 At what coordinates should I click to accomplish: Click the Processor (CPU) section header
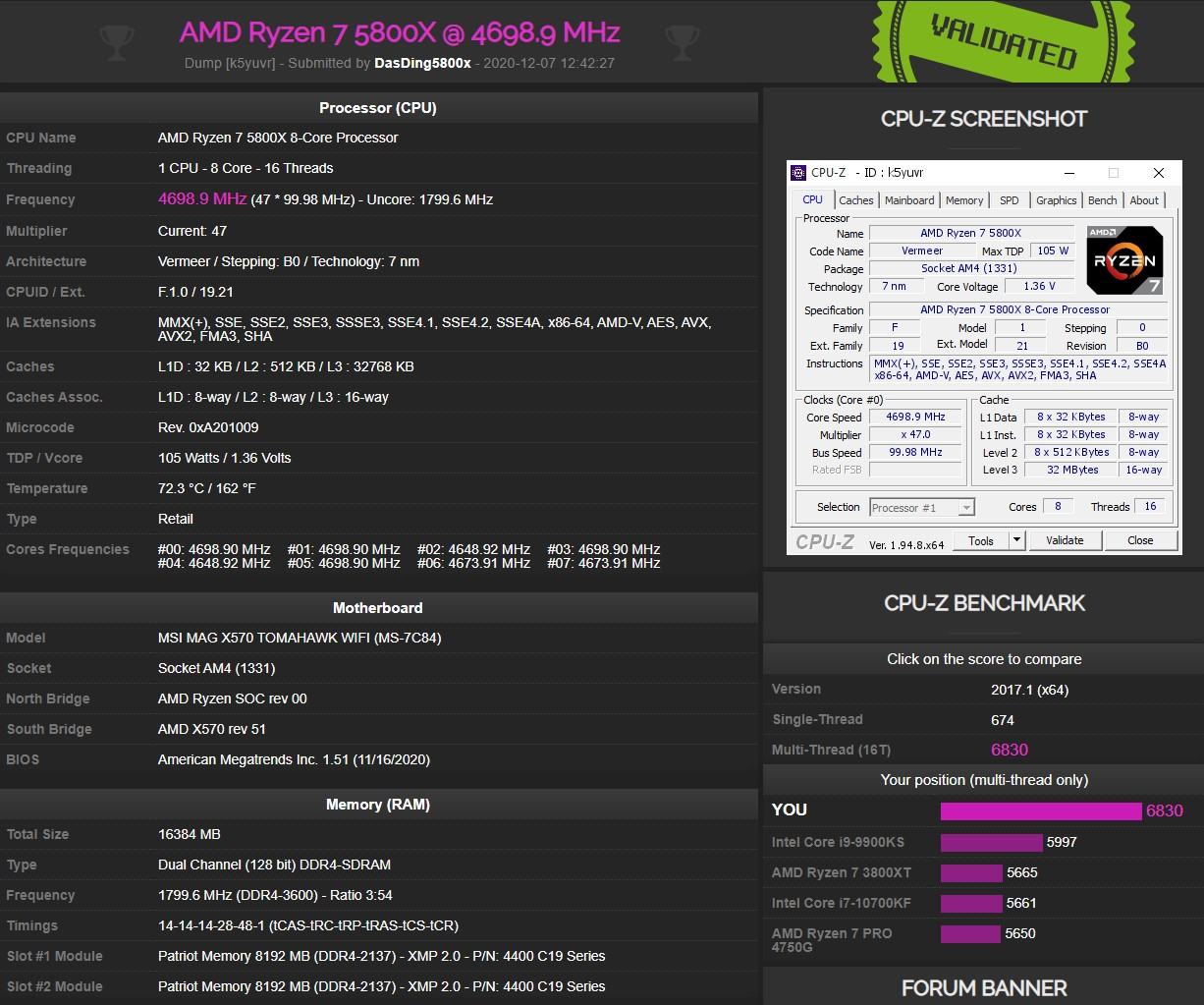378,108
